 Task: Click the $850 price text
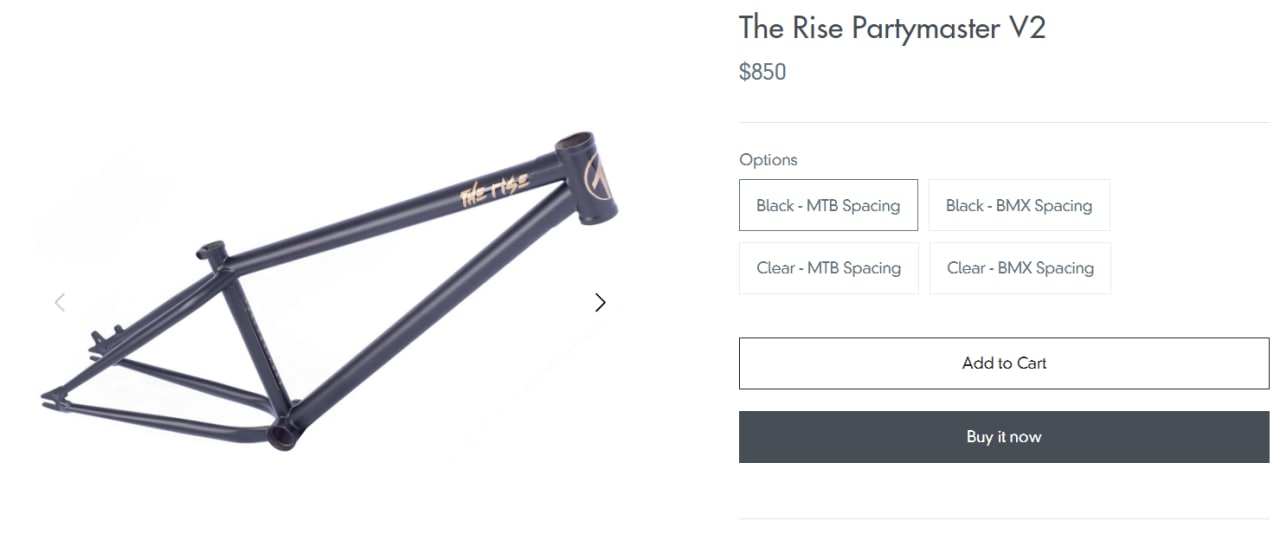762,72
